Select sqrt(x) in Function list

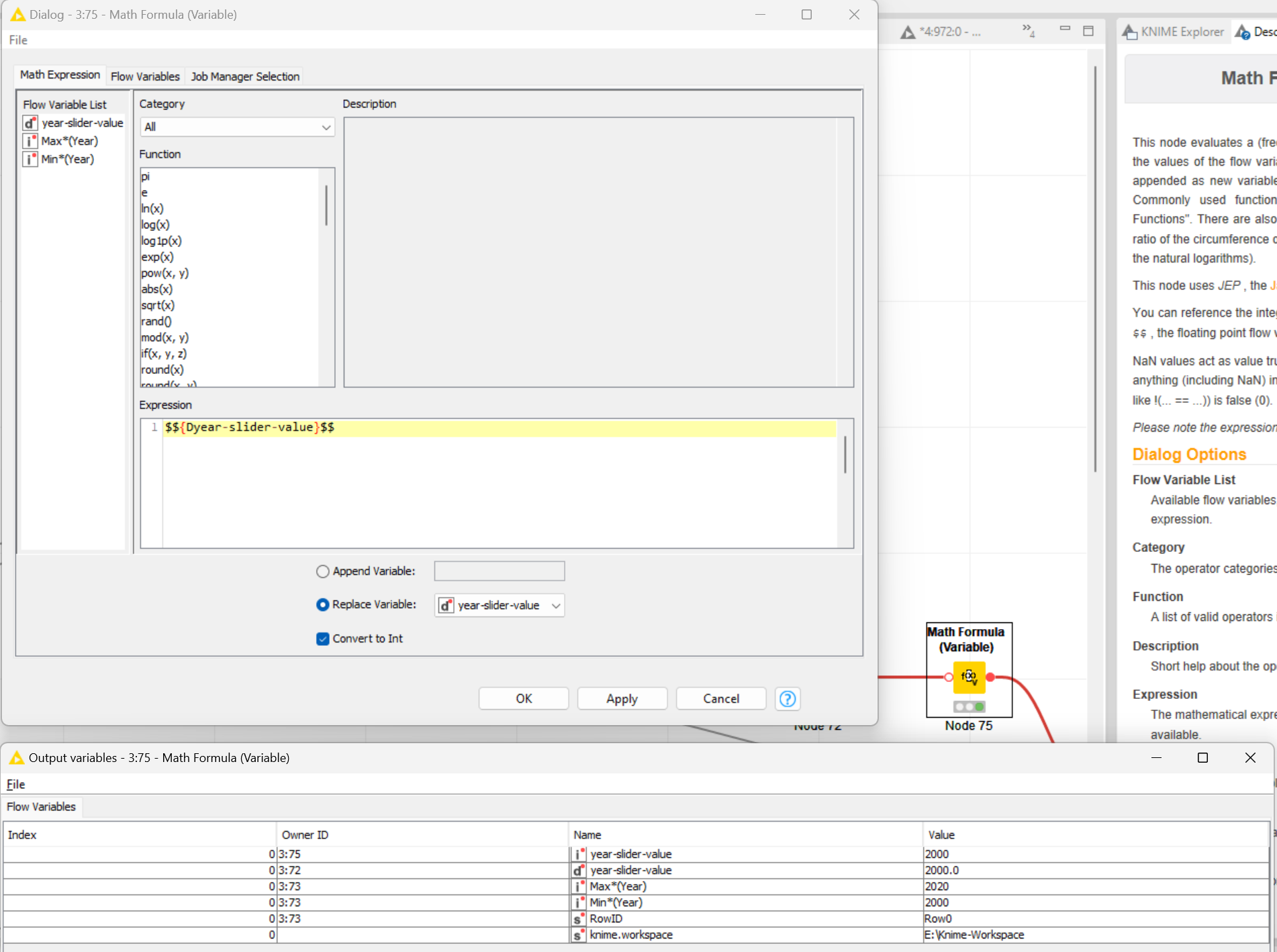(158, 305)
